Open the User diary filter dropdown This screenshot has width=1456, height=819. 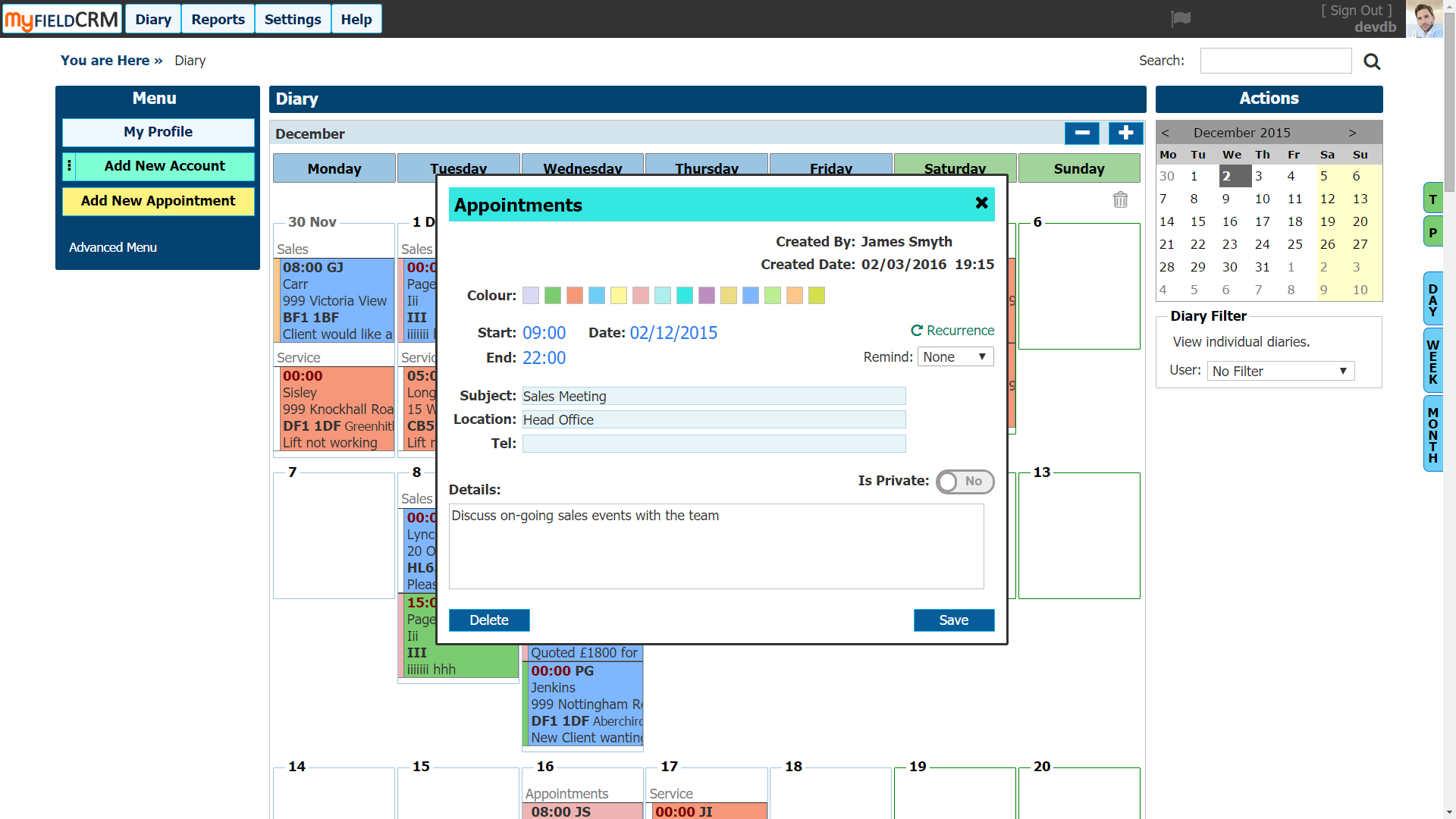[1280, 372]
